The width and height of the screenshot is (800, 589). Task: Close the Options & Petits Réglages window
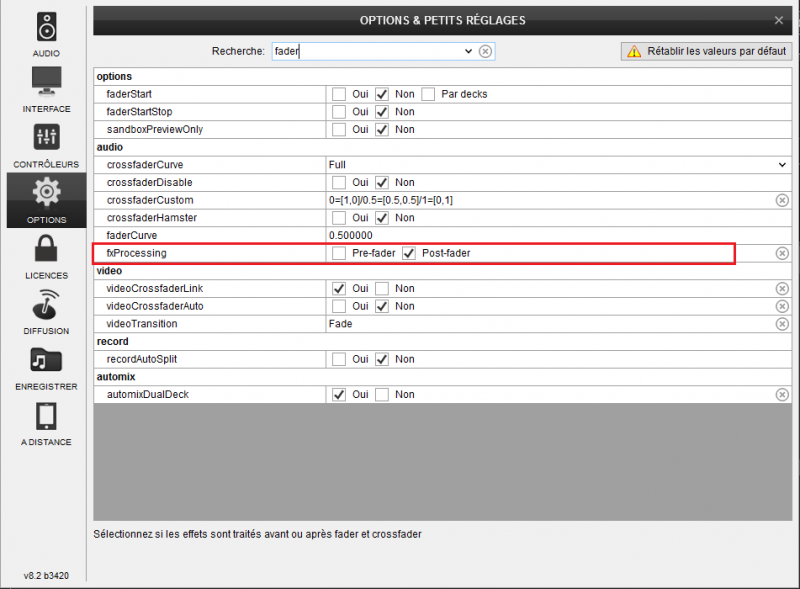tap(779, 20)
